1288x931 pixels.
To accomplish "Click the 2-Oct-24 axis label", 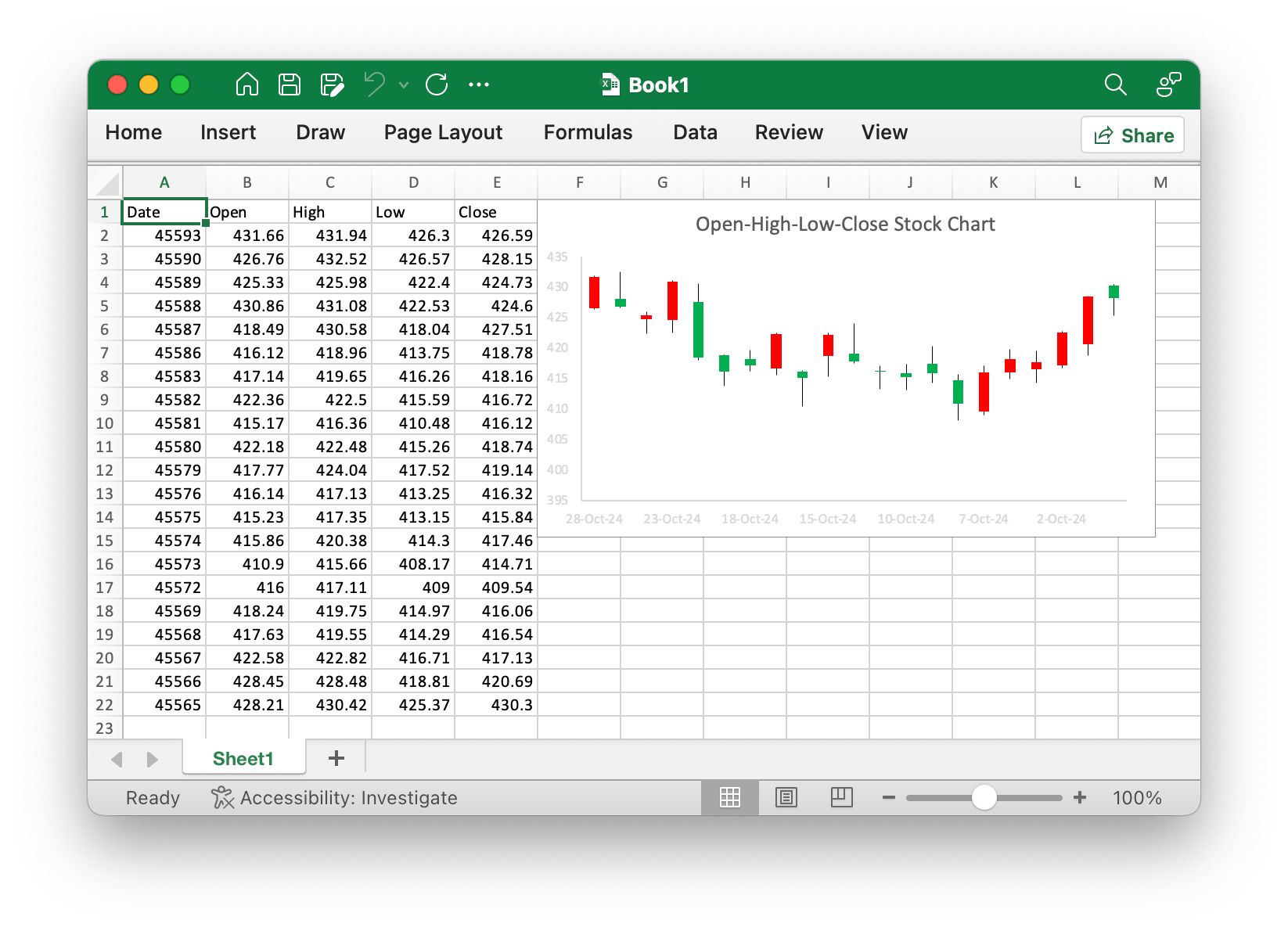I will click(x=1061, y=519).
